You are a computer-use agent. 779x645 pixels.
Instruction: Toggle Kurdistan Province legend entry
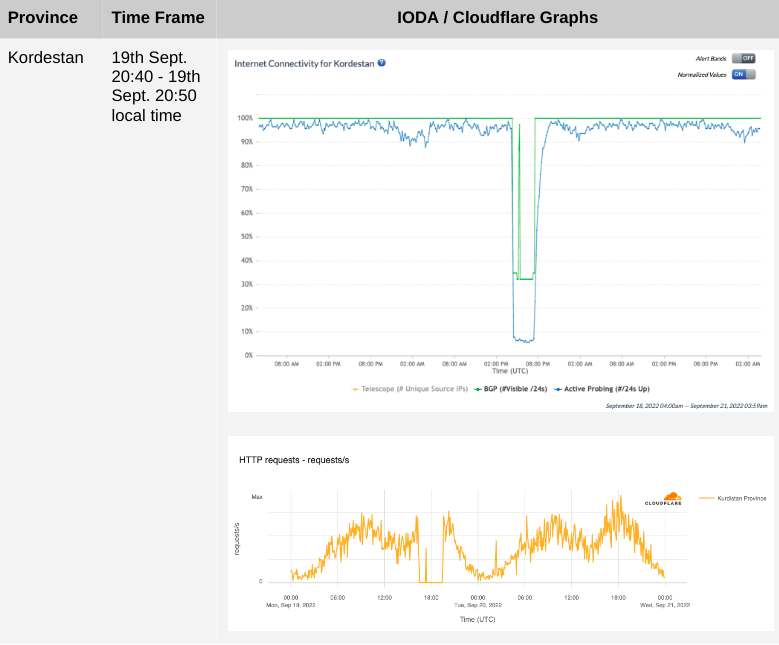[x=734, y=497]
